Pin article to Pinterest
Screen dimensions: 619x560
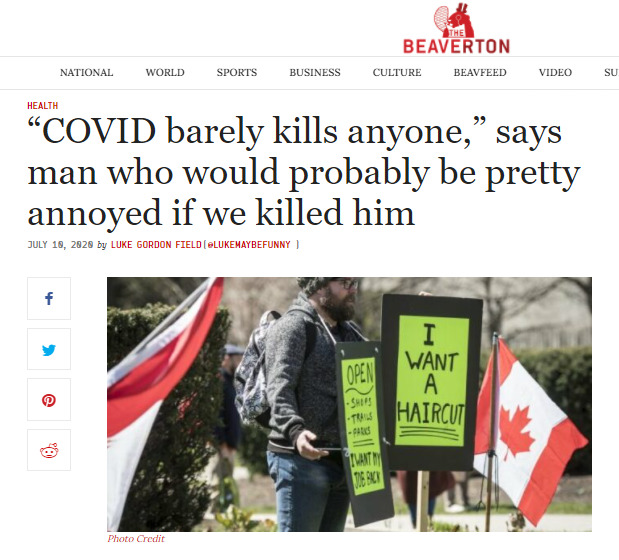click(x=49, y=400)
